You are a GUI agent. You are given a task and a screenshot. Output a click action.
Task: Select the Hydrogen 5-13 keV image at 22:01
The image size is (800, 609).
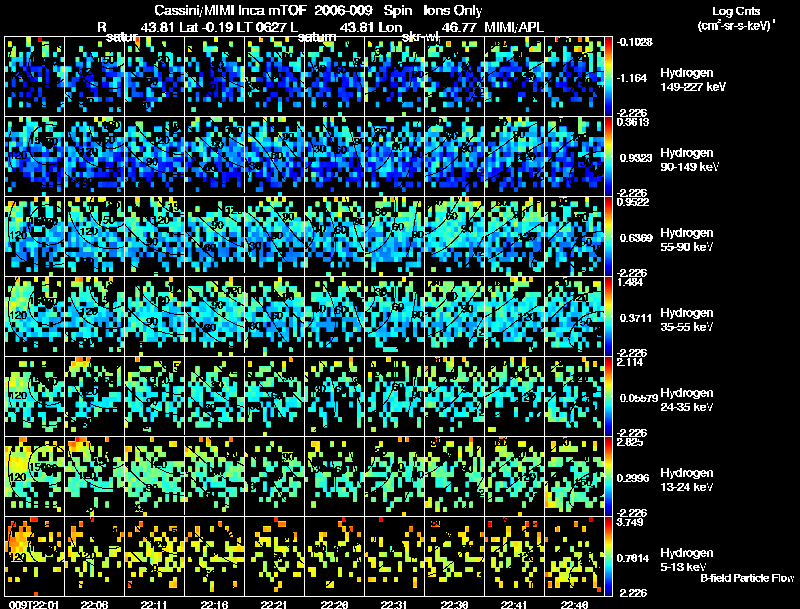pos(35,556)
